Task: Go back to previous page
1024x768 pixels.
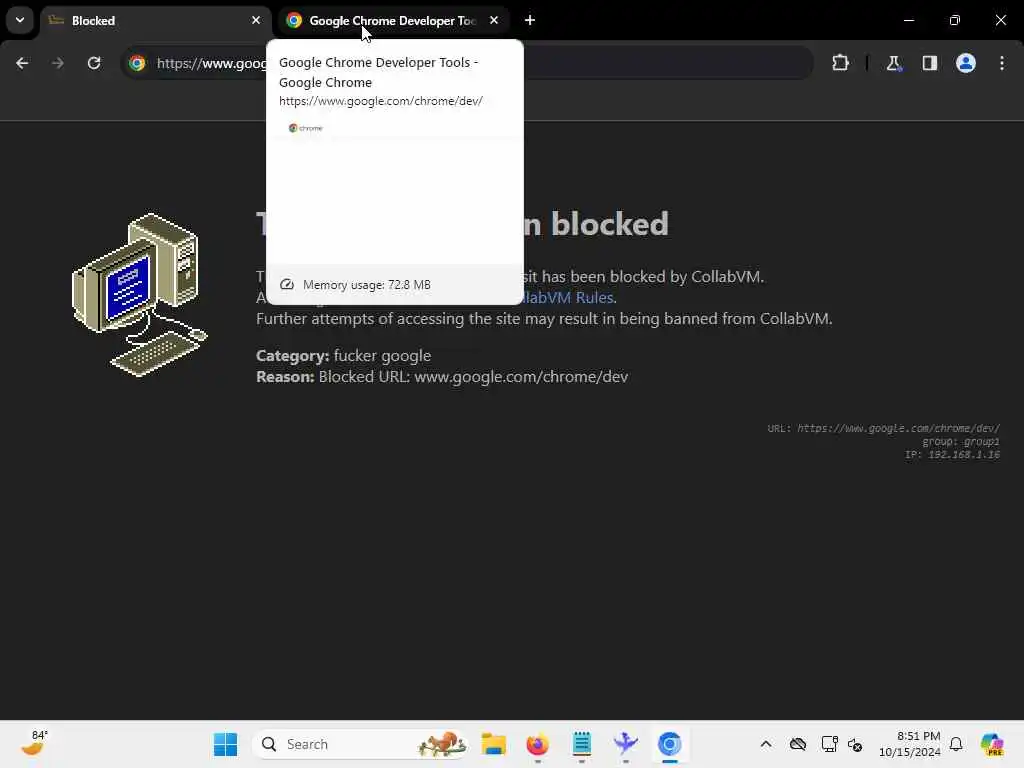Action: tap(22, 63)
